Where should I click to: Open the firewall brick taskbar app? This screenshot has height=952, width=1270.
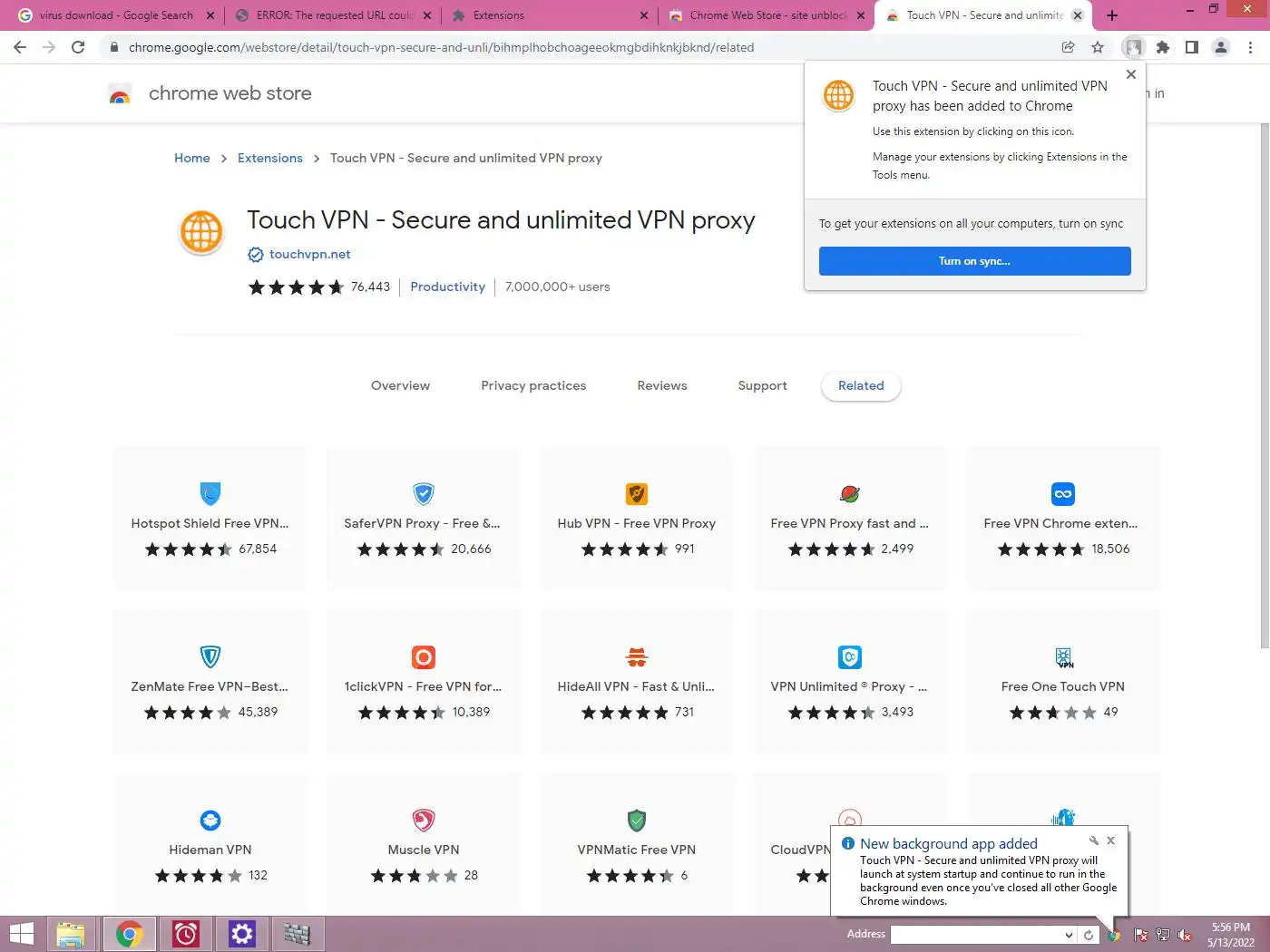(x=298, y=934)
